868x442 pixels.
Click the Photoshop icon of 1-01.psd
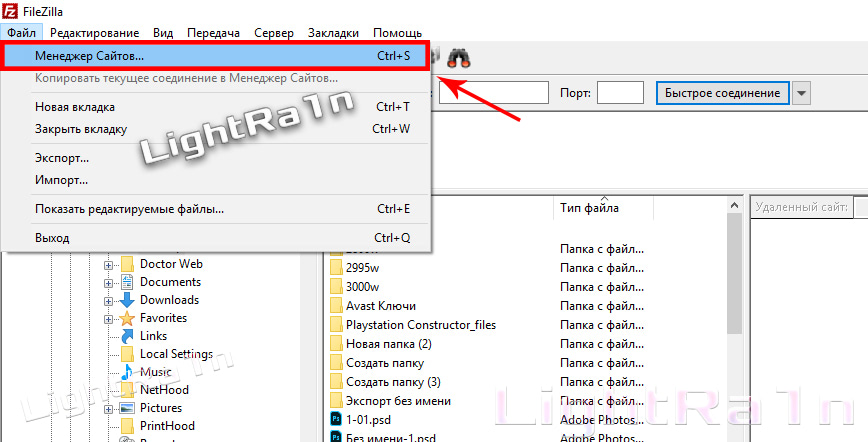(x=336, y=419)
